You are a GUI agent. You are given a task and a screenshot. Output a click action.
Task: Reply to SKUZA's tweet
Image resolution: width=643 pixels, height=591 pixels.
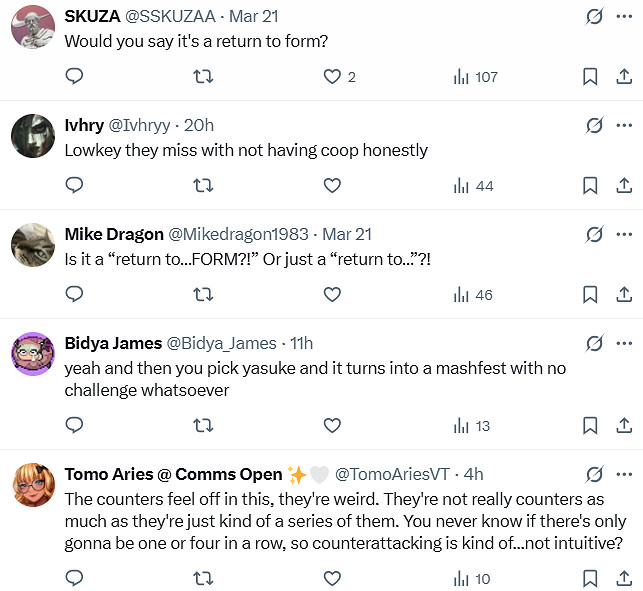[x=74, y=76]
